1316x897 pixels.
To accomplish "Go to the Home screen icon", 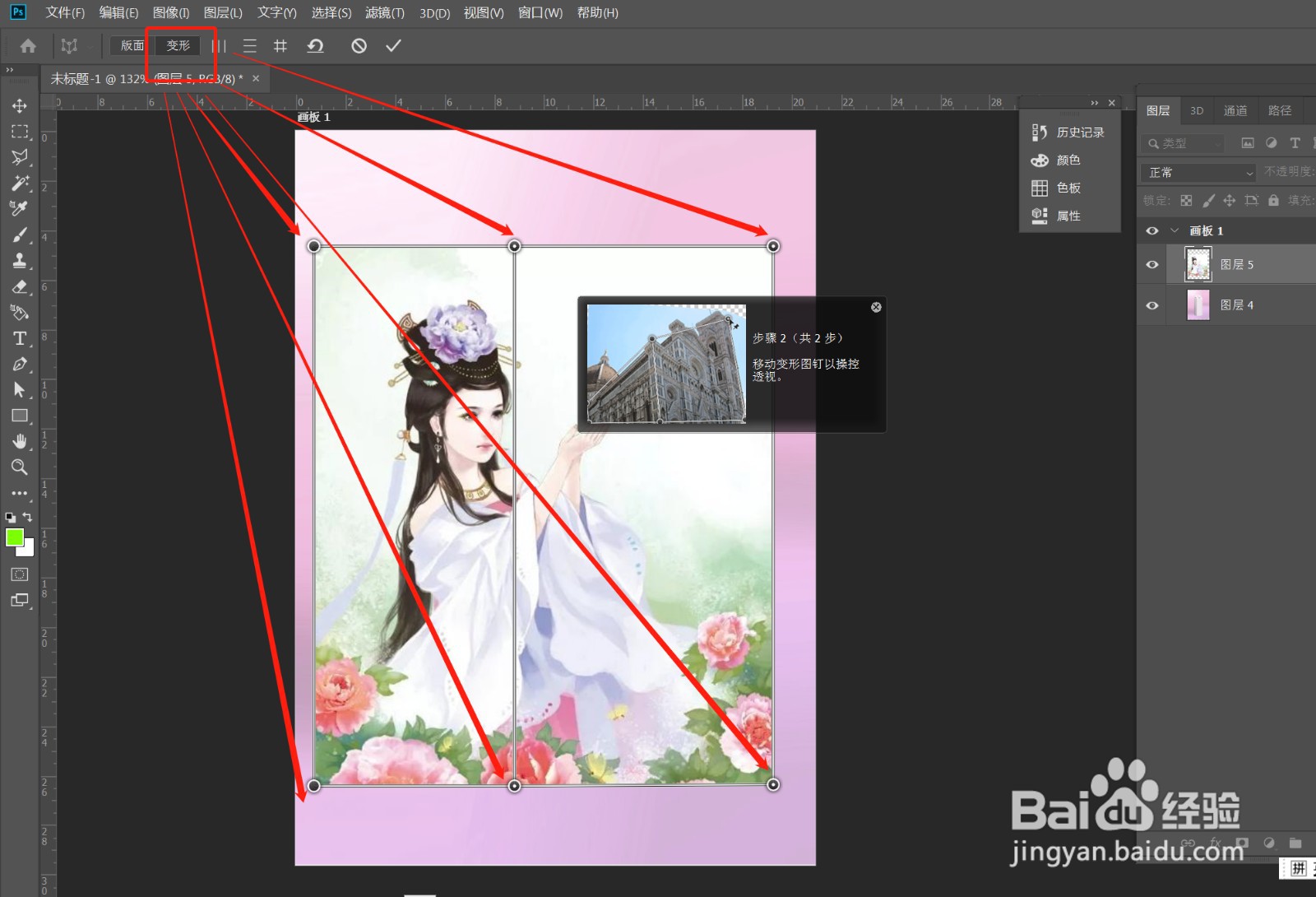I will coord(28,46).
